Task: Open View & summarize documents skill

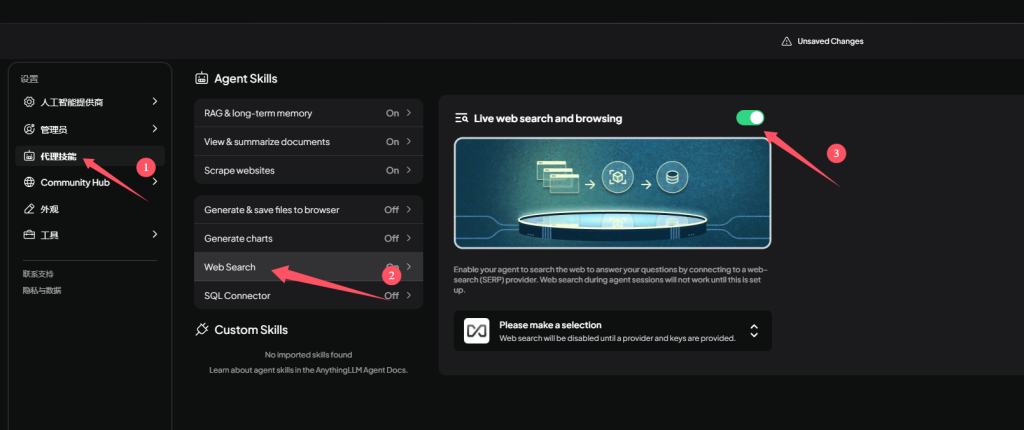Action: (x=307, y=142)
